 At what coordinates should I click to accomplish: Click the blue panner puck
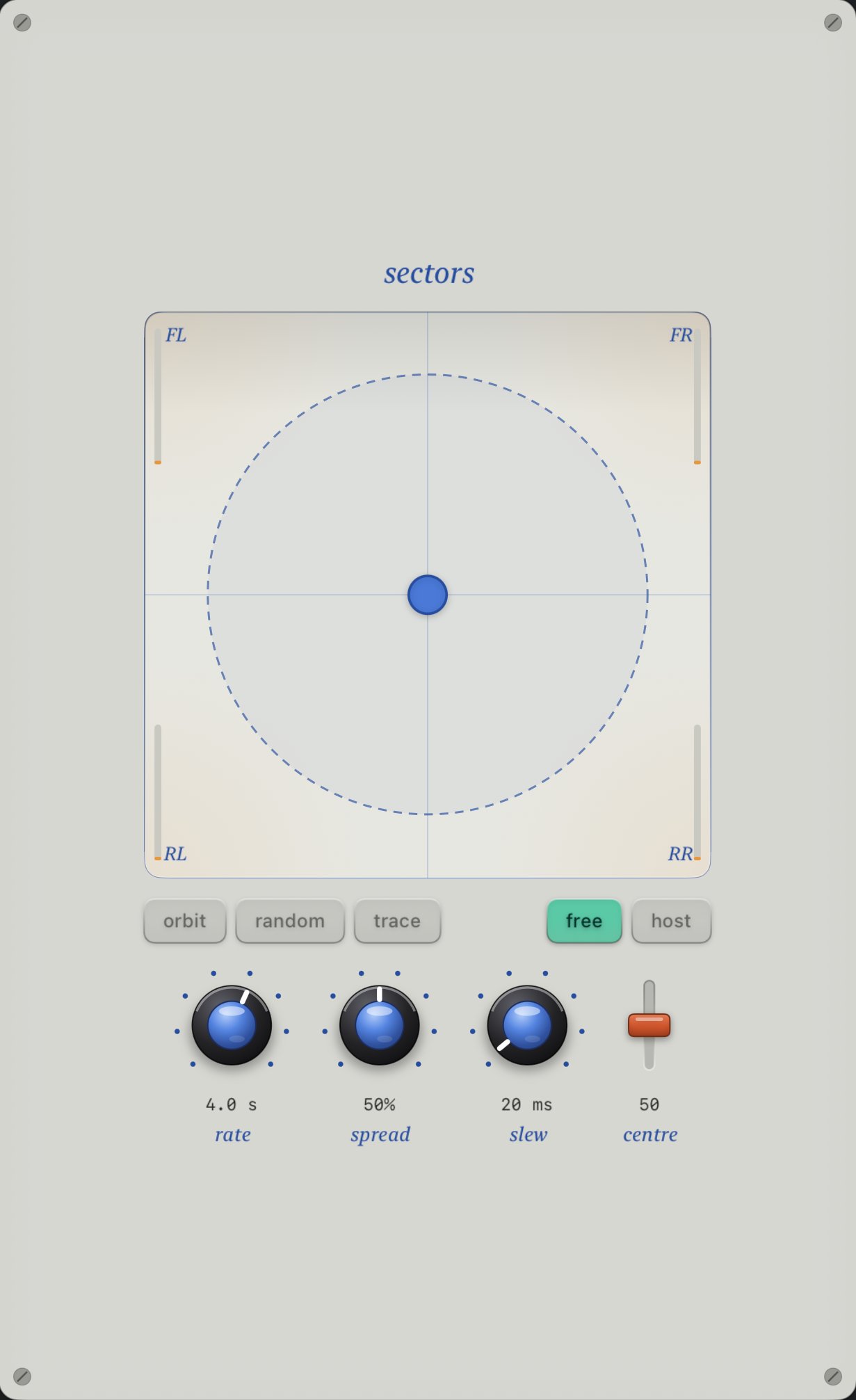click(428, 595)
